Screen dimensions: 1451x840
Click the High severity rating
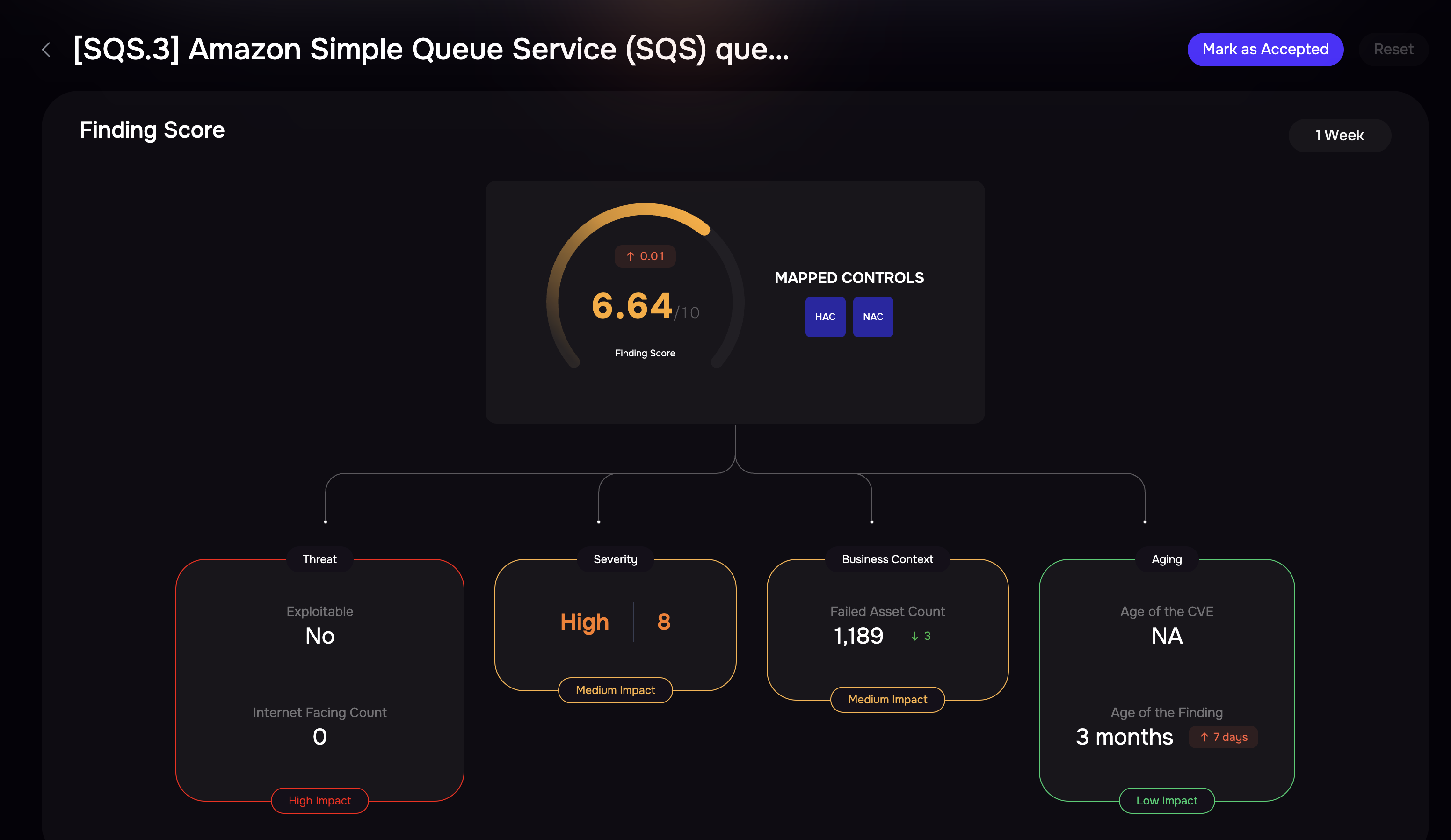point(584,622)
